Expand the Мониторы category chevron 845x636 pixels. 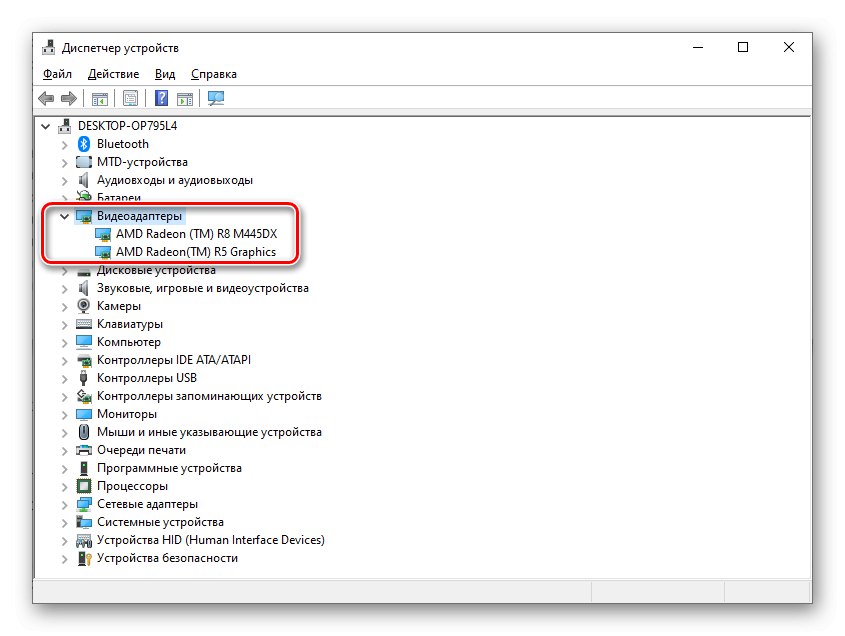(65, 415)
